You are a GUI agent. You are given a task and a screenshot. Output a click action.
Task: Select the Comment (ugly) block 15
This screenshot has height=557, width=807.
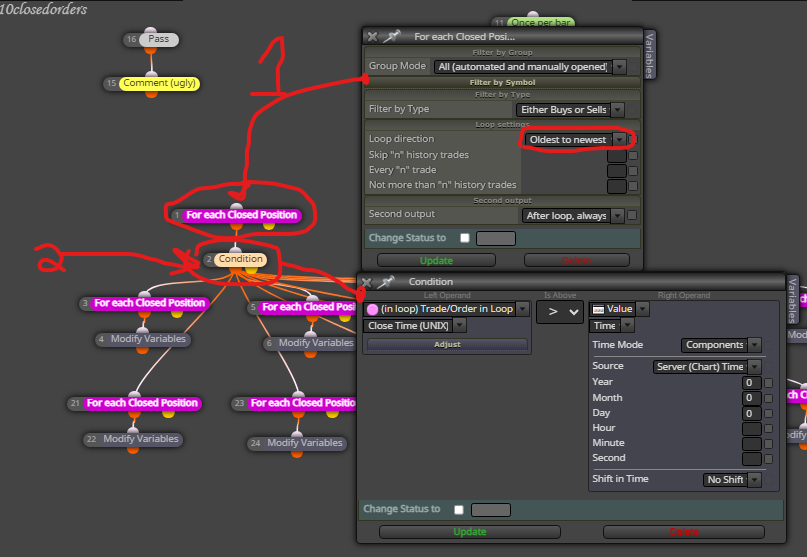pos(159,83)
